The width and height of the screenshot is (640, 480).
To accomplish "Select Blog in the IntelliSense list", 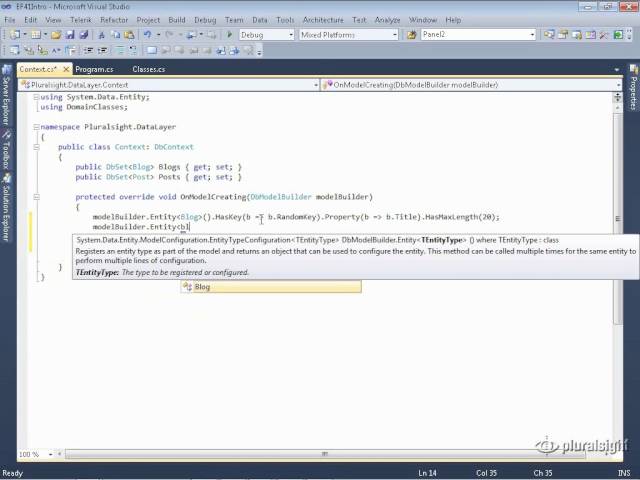I will tap(271, 287).
